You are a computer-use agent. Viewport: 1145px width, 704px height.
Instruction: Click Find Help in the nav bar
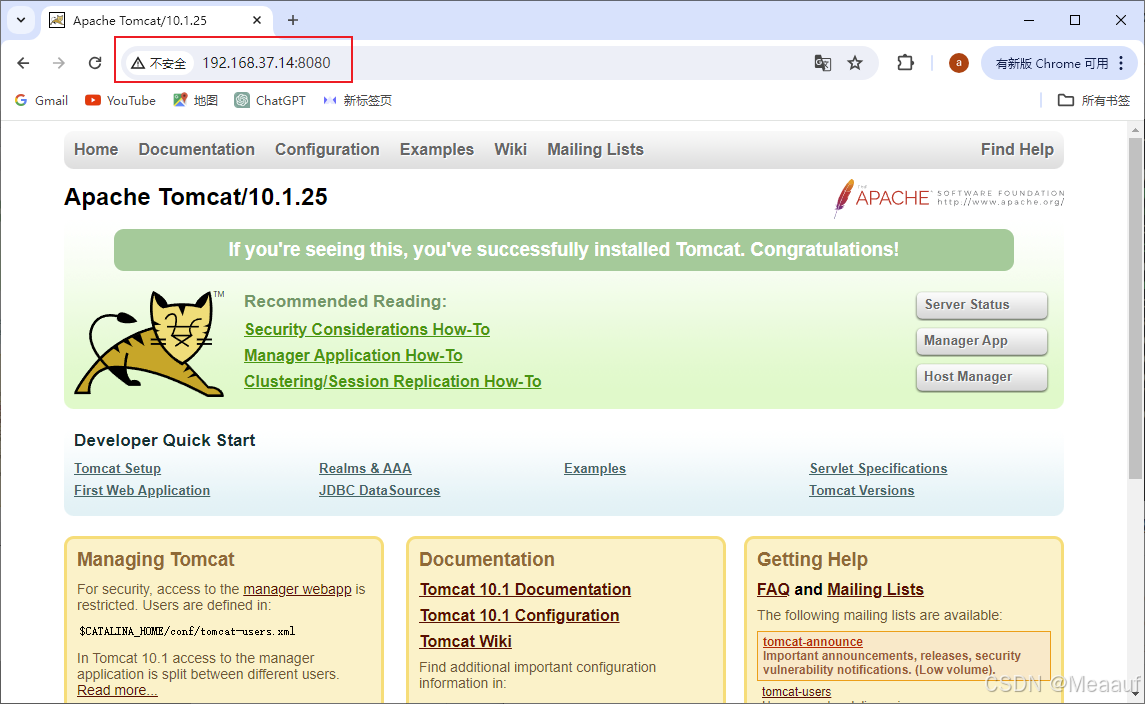[x=1017, y=150]
